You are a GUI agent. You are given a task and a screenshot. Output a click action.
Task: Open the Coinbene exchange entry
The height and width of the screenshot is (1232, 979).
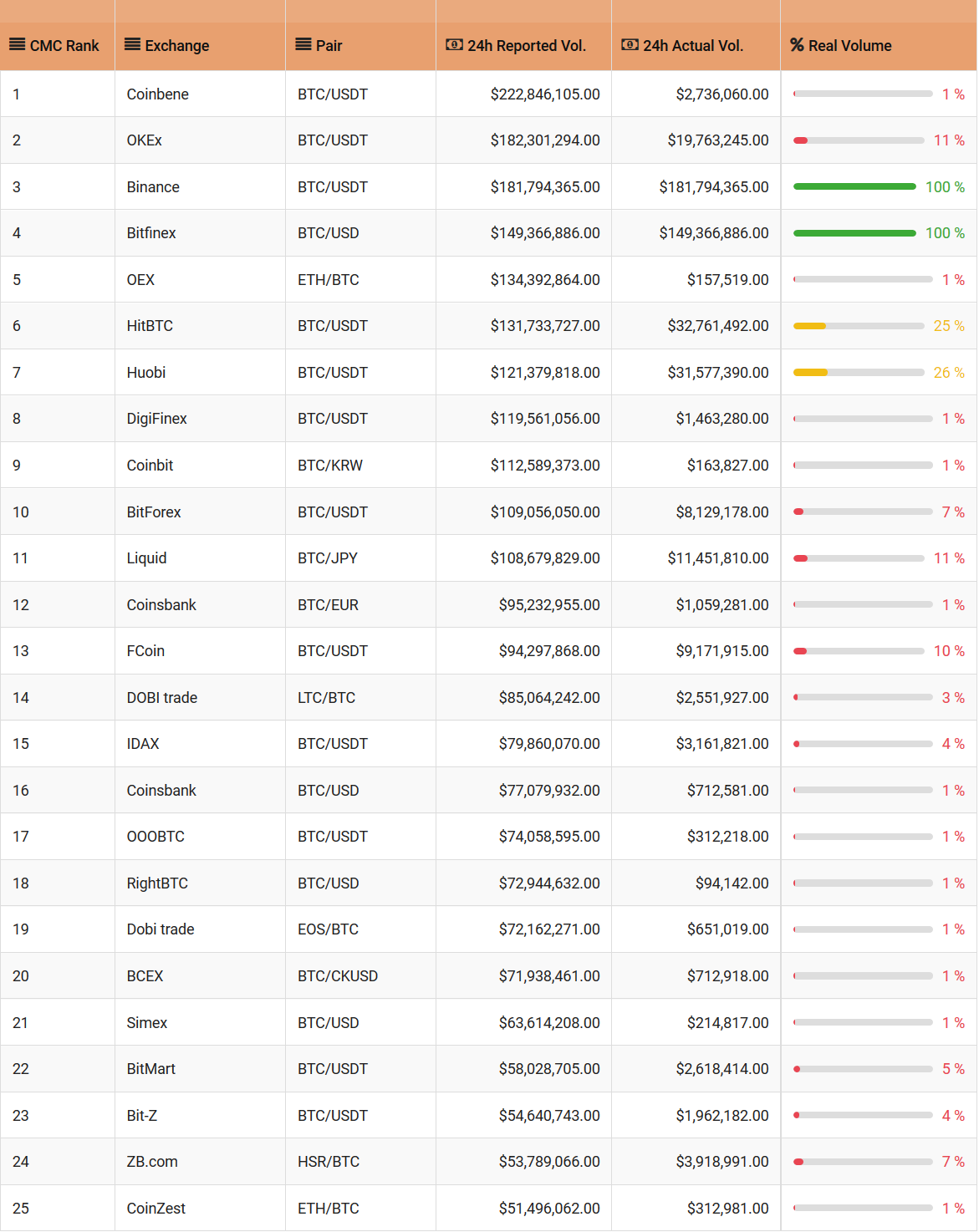[x=158, y=94]
